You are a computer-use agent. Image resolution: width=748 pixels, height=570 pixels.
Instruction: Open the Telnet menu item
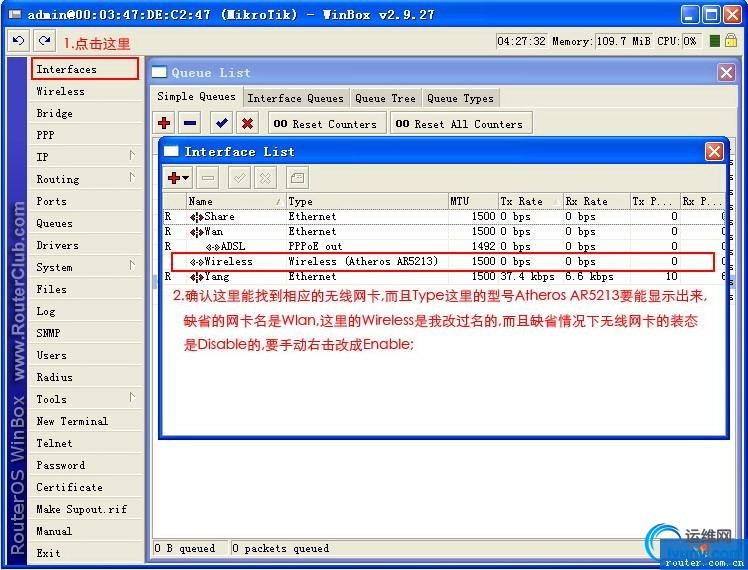[x=86, y=443]
